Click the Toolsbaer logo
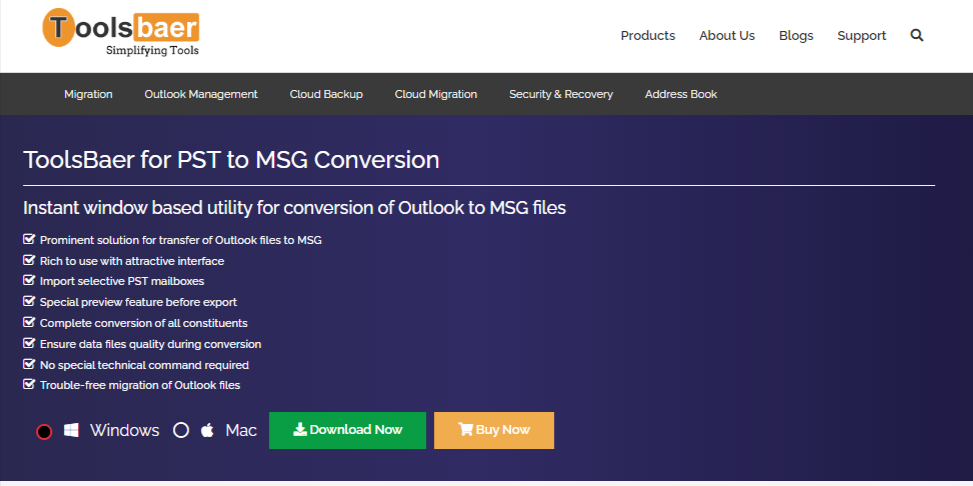973x486 pixels. 121,33
